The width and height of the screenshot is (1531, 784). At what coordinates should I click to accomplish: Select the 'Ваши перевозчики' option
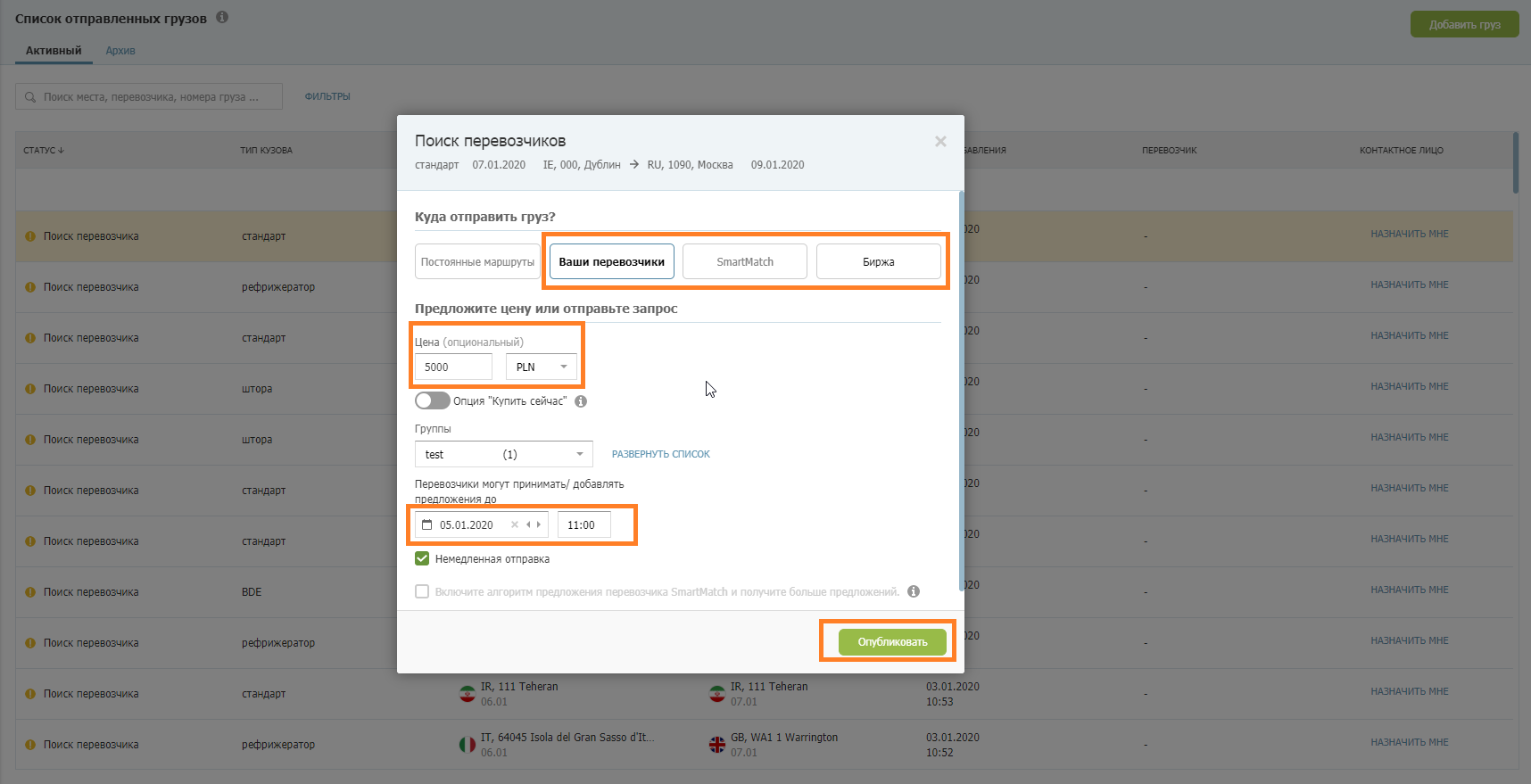[x=612, y=261]
